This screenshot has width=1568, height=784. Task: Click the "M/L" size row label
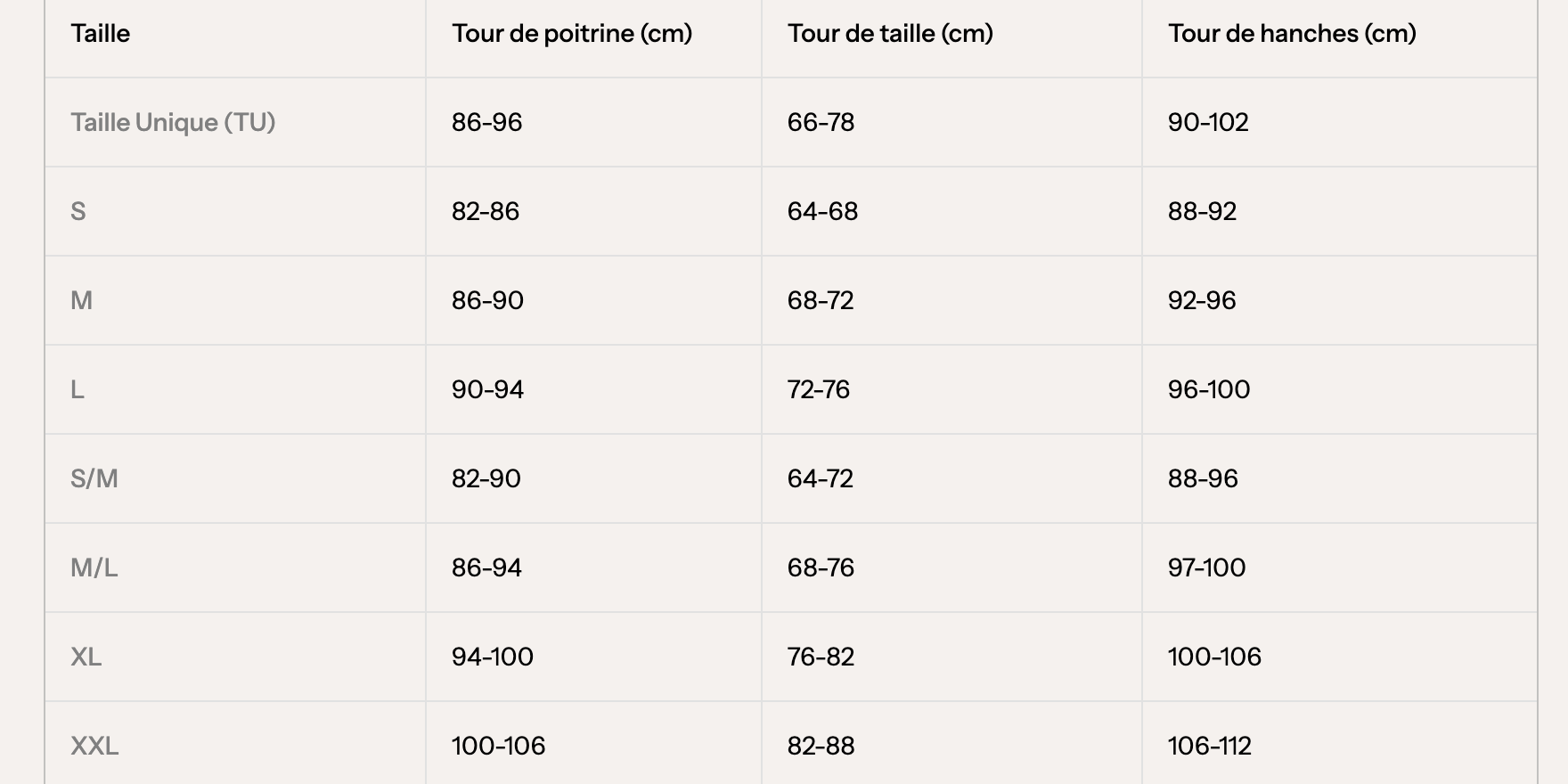pyautogui.click(x=94, y=568)
